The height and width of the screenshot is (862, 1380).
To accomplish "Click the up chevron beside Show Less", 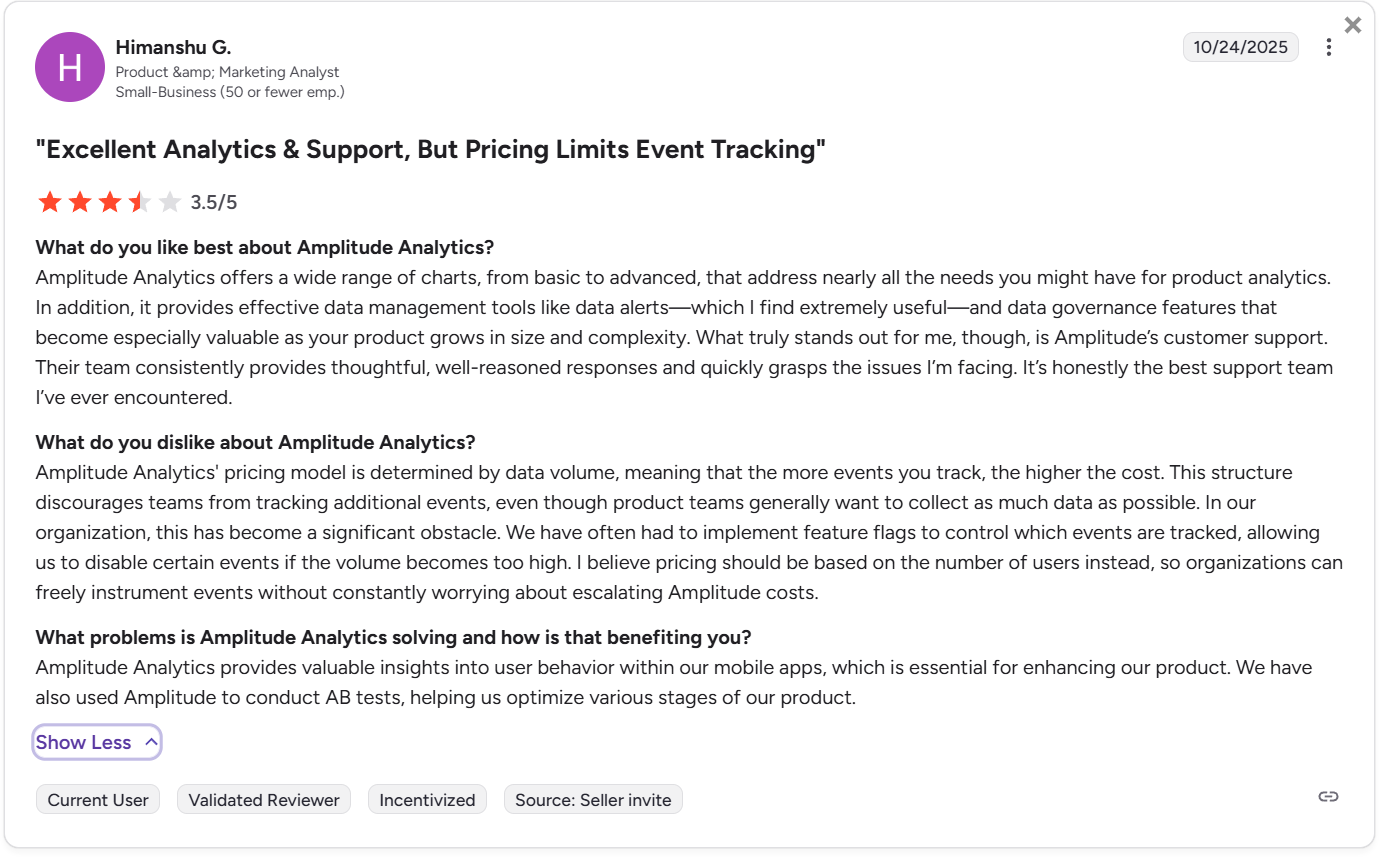I will click(151, 742).
